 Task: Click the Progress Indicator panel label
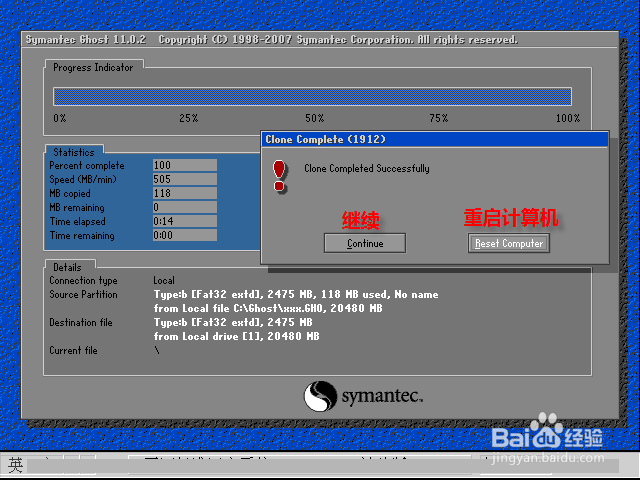tap(93, 67)
